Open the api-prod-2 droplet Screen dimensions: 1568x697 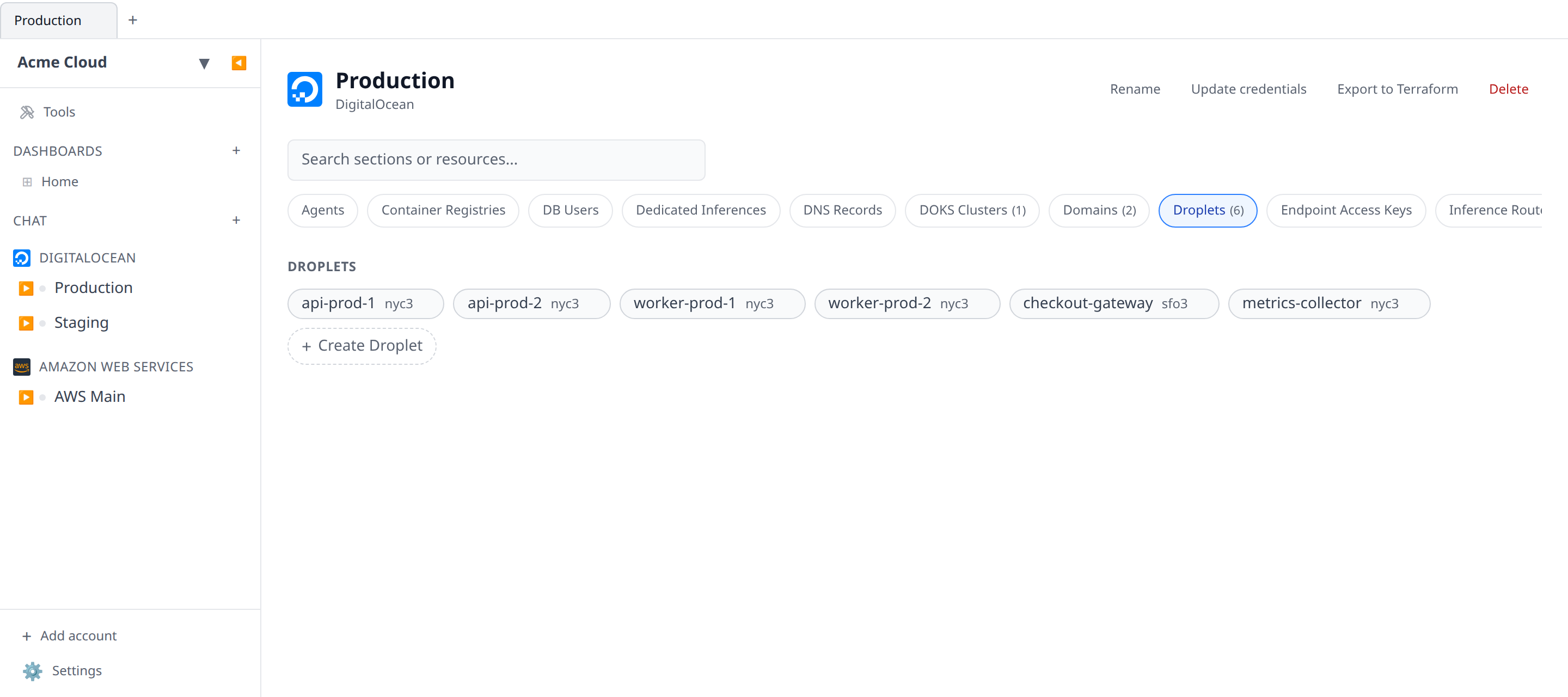coord(531,303)
